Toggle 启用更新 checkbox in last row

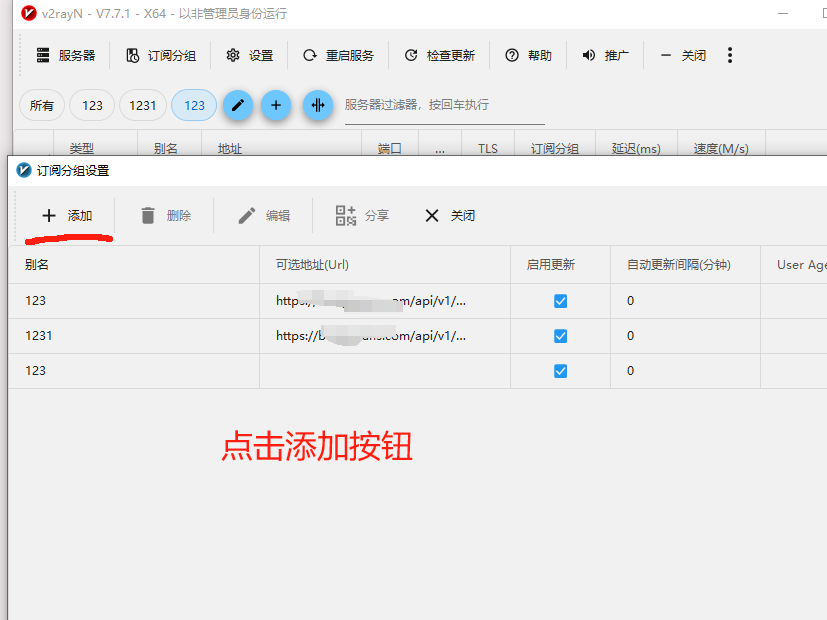[x=560, y=371]
